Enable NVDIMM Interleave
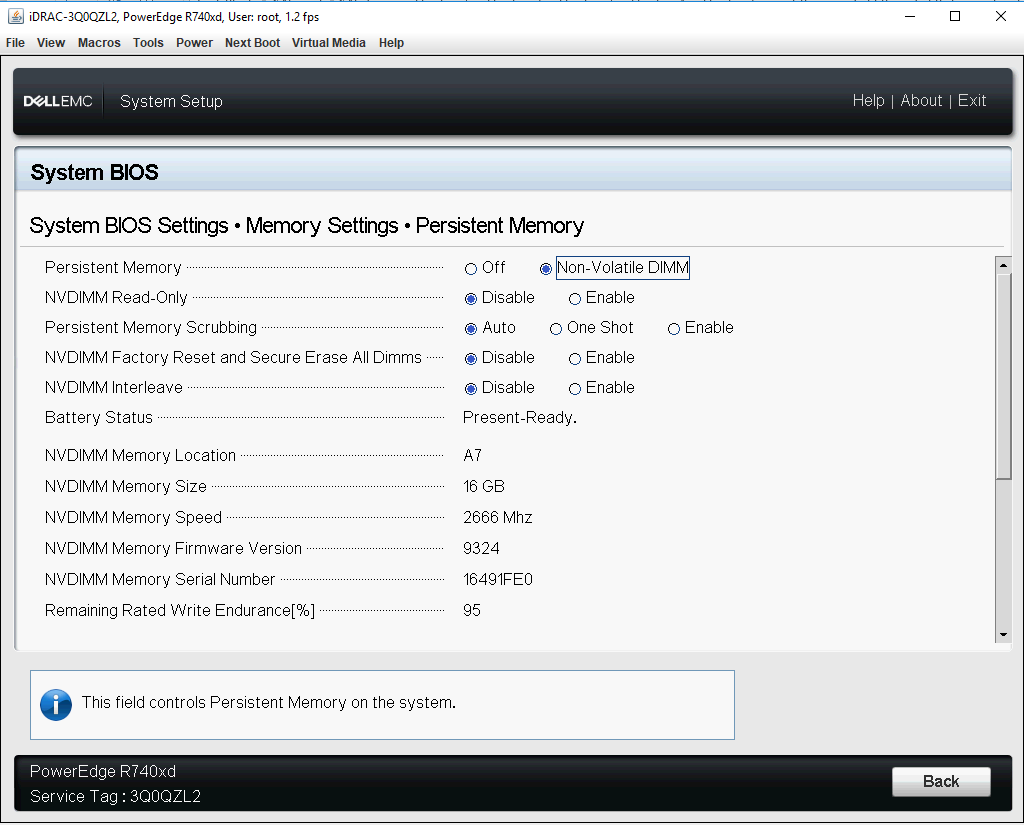The height and width of the screenshot is (825, 1024). (575, 387)
